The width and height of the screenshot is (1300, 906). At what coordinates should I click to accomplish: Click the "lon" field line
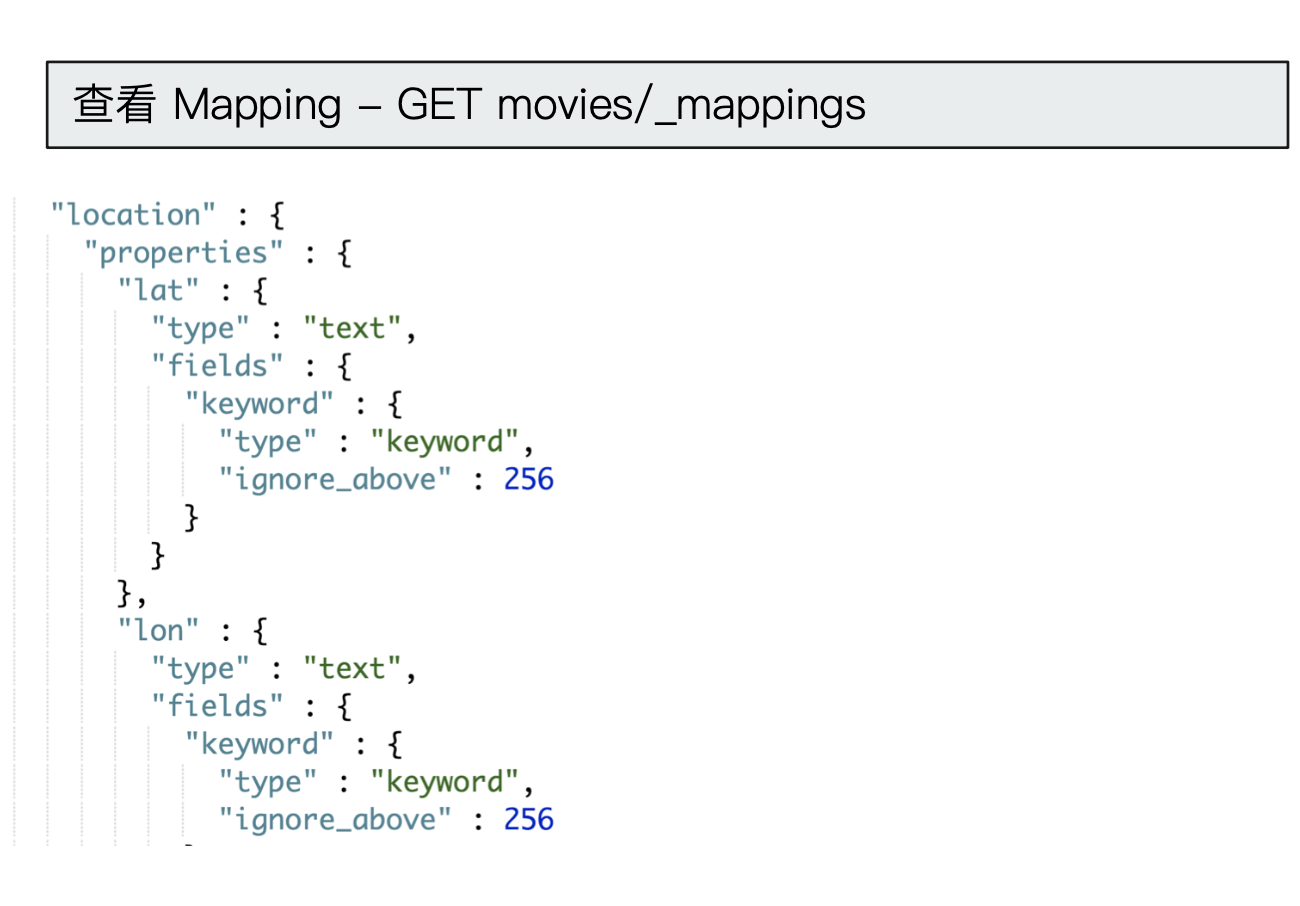click(193, 631)
